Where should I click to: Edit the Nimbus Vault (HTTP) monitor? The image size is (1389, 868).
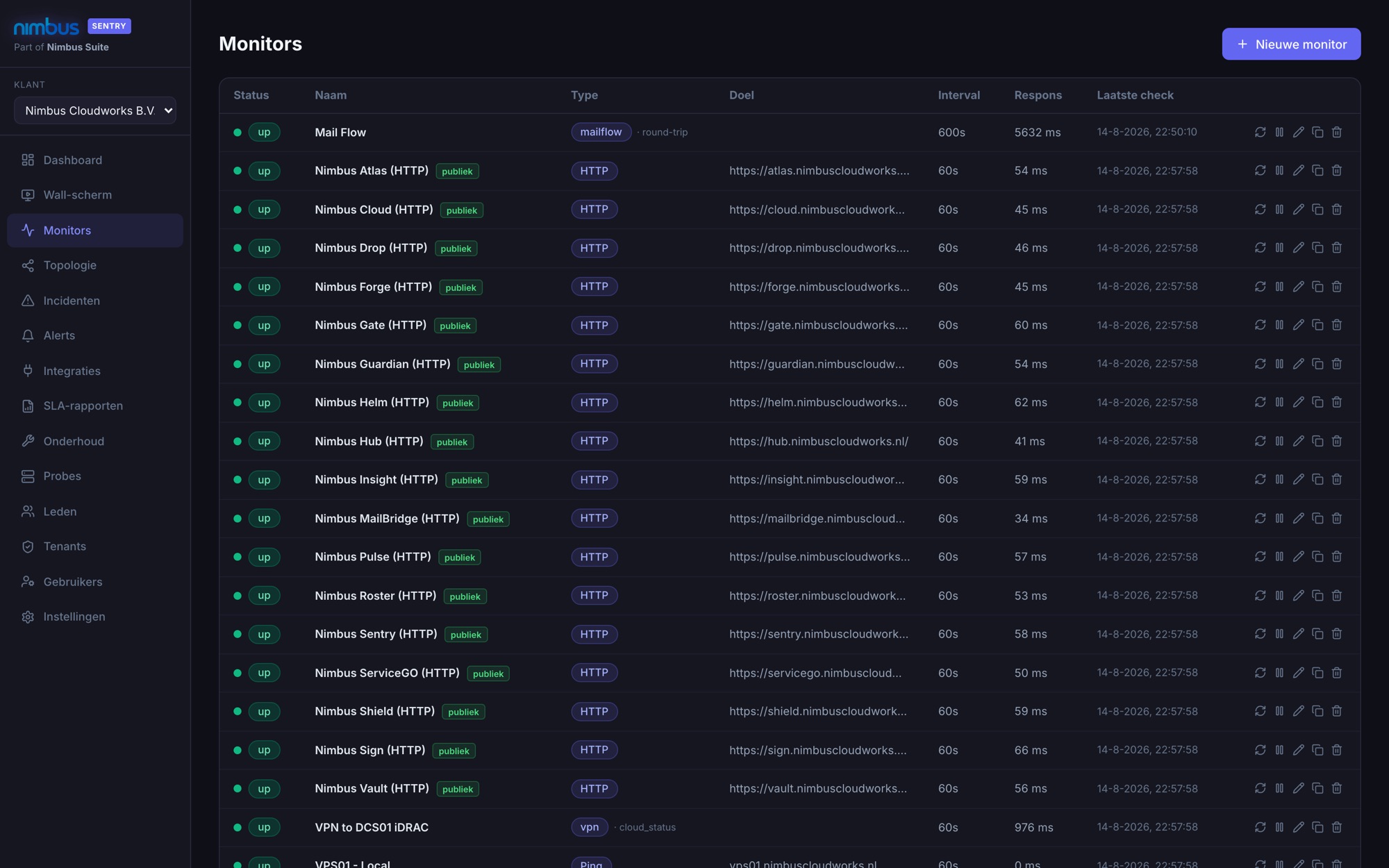[1298, 789]
